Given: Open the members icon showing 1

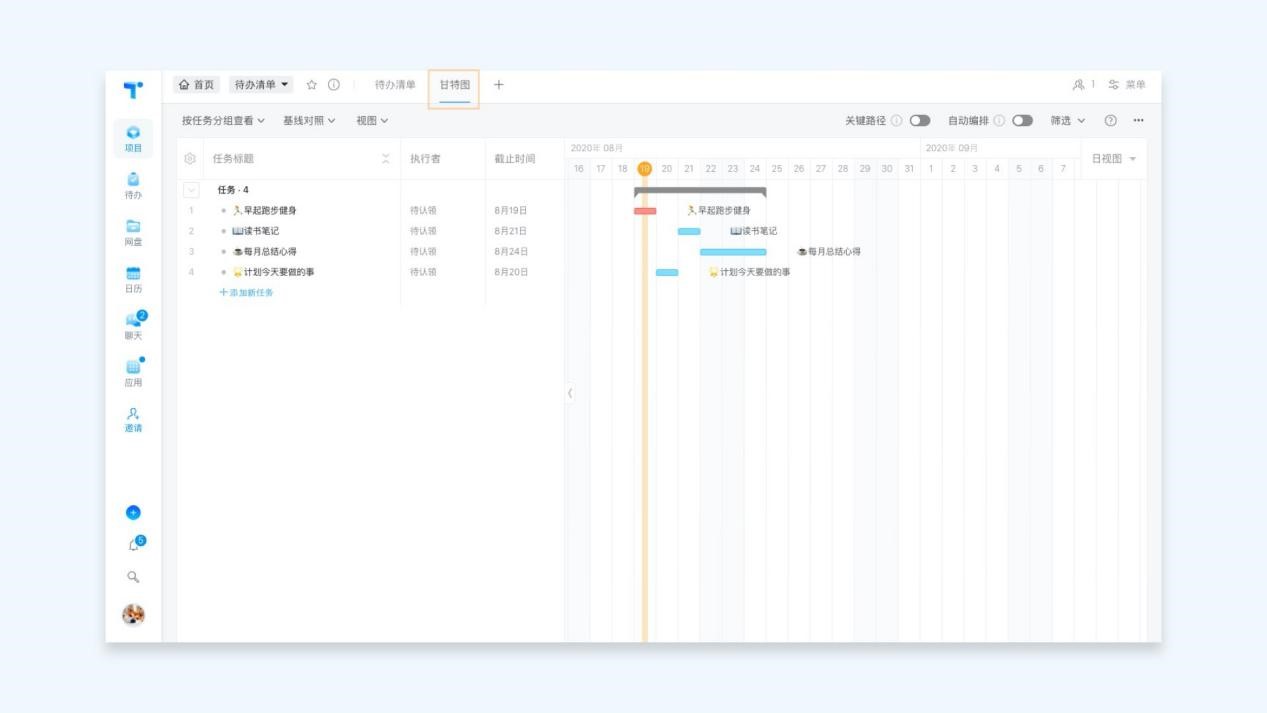Looking at the screenshot, I should 1084,85.
